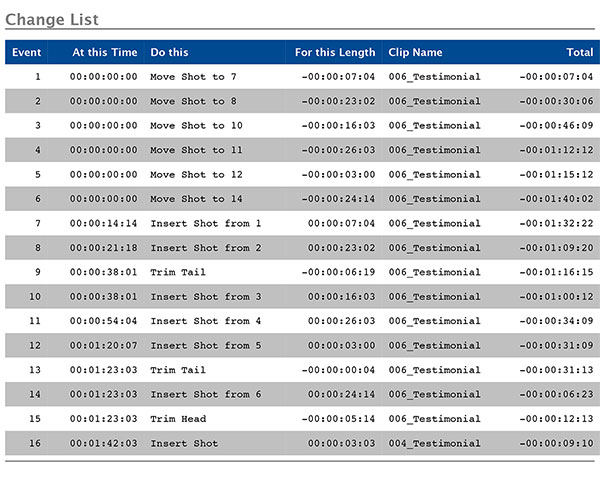The height and width of the screenshot is (494, 600).
Task: Click total -00:01:00:12
Action: click(556, 297)
